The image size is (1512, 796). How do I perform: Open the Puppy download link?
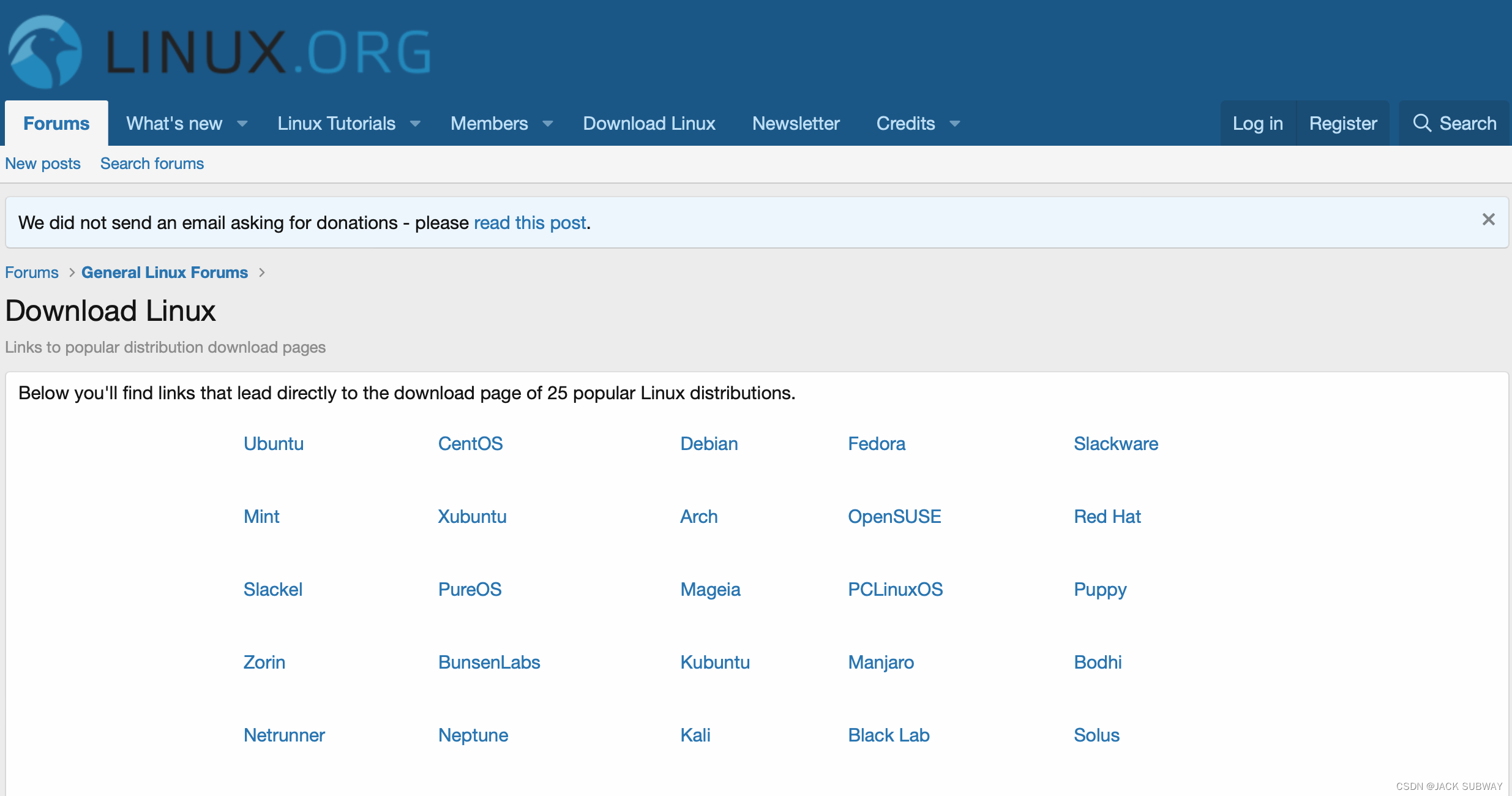[x=1100, y=590]
